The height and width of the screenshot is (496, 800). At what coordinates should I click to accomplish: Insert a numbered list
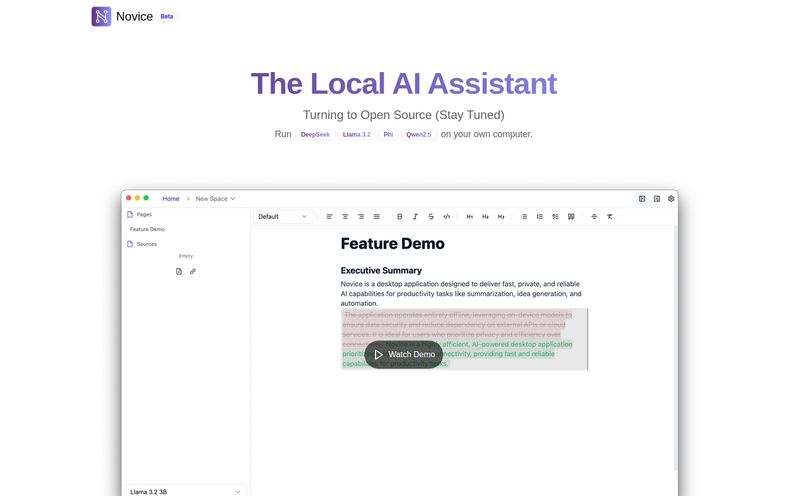pyautogui.click(x=540, y=216)
